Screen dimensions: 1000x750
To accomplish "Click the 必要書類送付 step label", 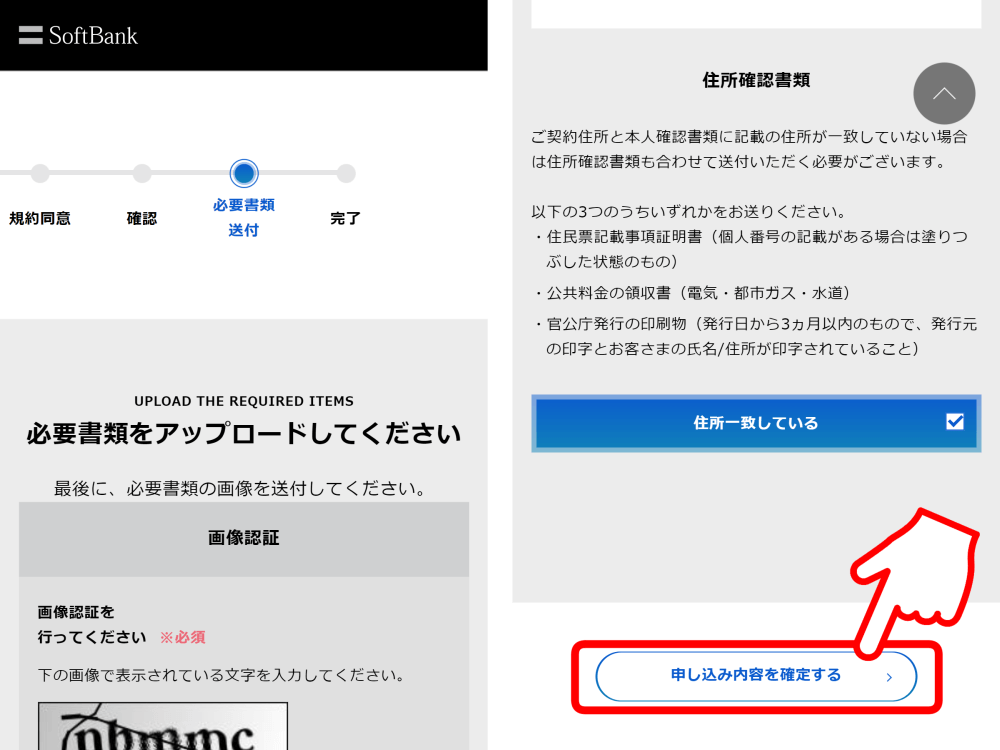I will 244,217.
